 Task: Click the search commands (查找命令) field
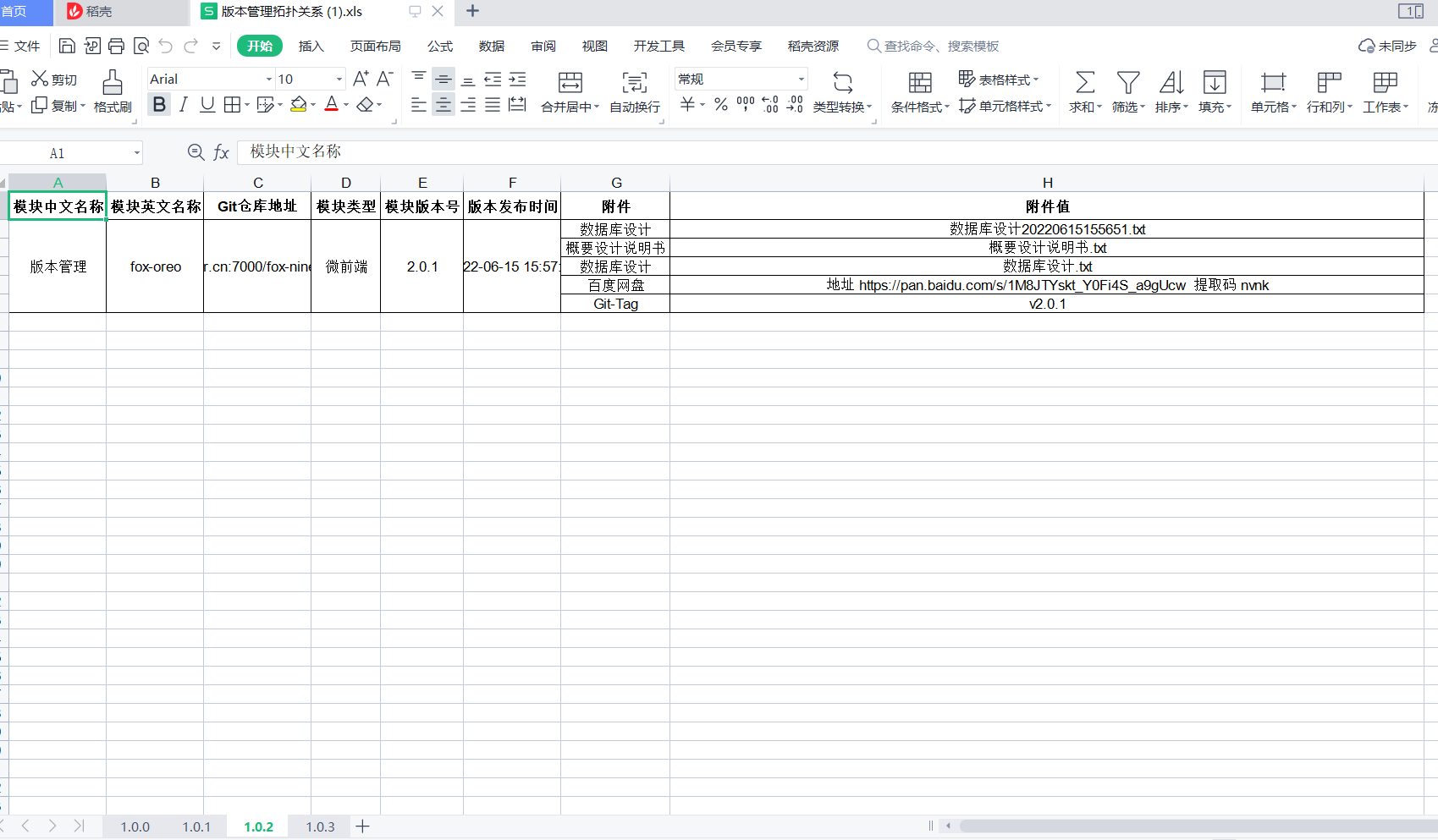tap(940, 47)
